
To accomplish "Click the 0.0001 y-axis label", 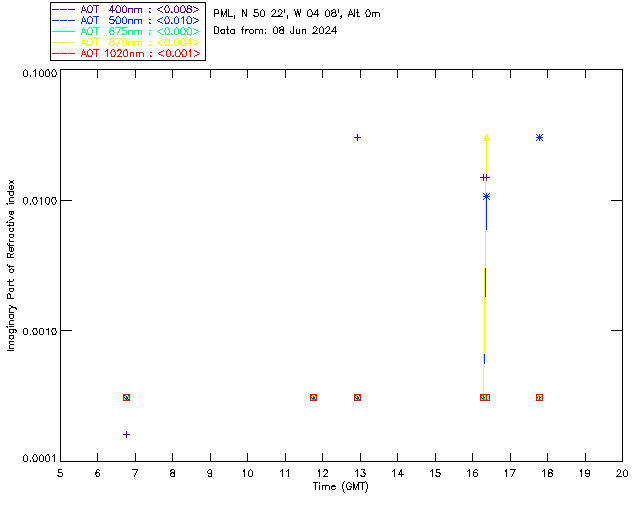I will tap(39, 459).
